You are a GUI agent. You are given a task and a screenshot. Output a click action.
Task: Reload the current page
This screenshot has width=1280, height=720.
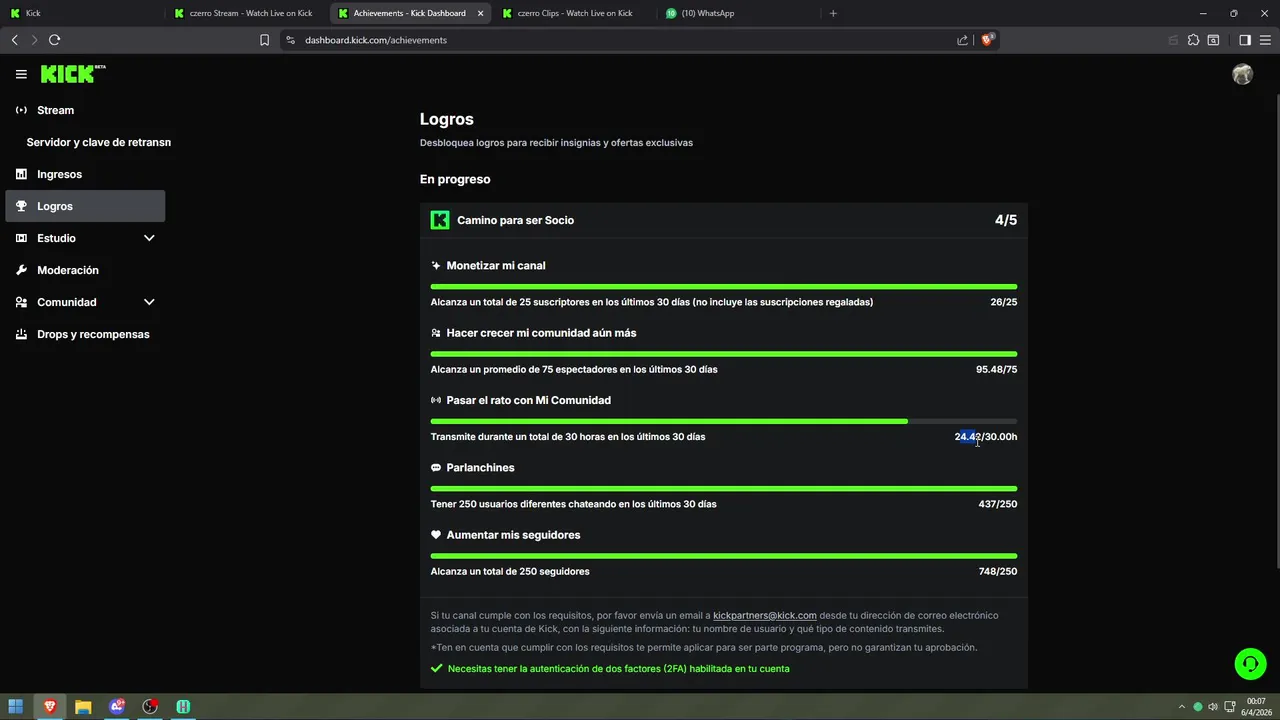click(x=54, y=40)
